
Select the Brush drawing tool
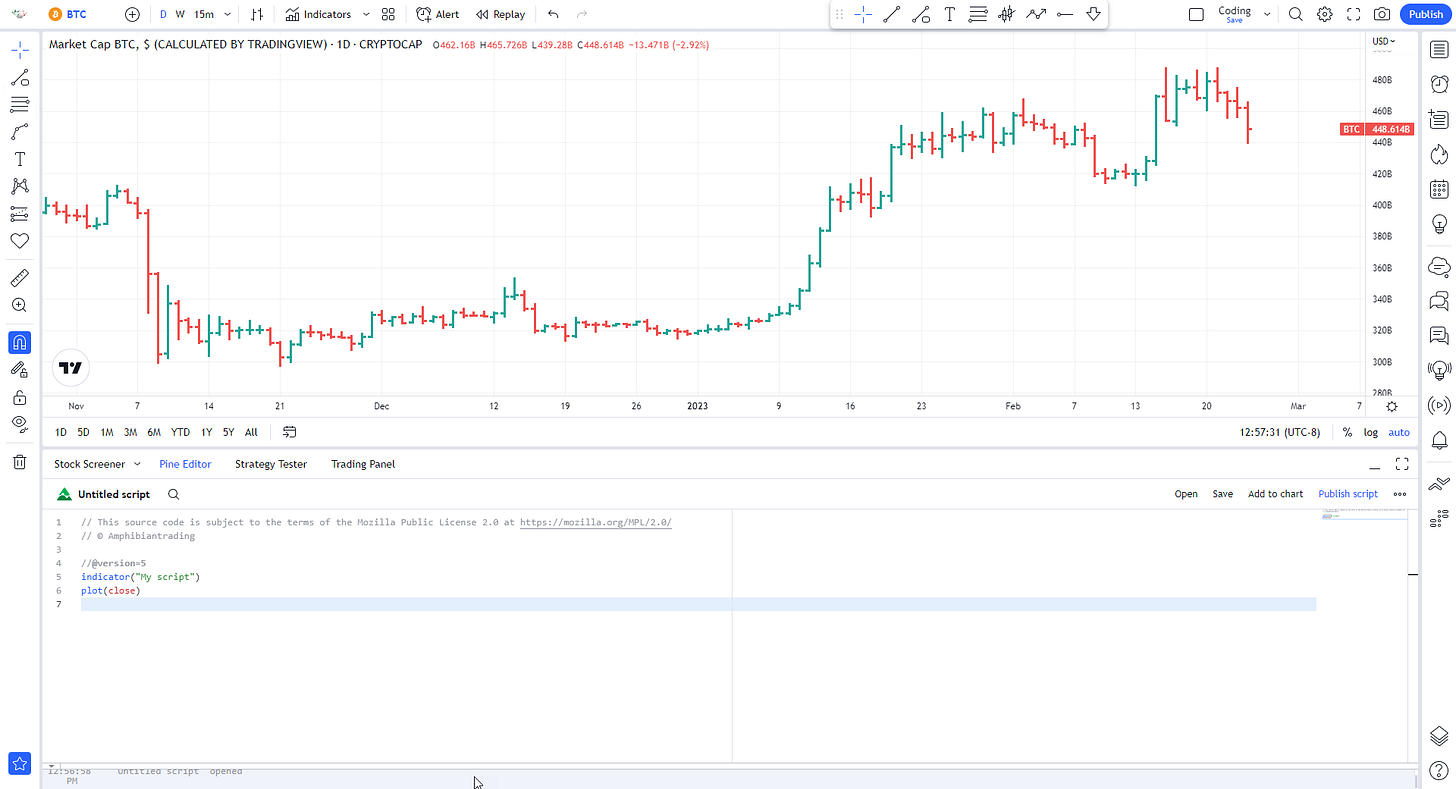click(19, 132)
